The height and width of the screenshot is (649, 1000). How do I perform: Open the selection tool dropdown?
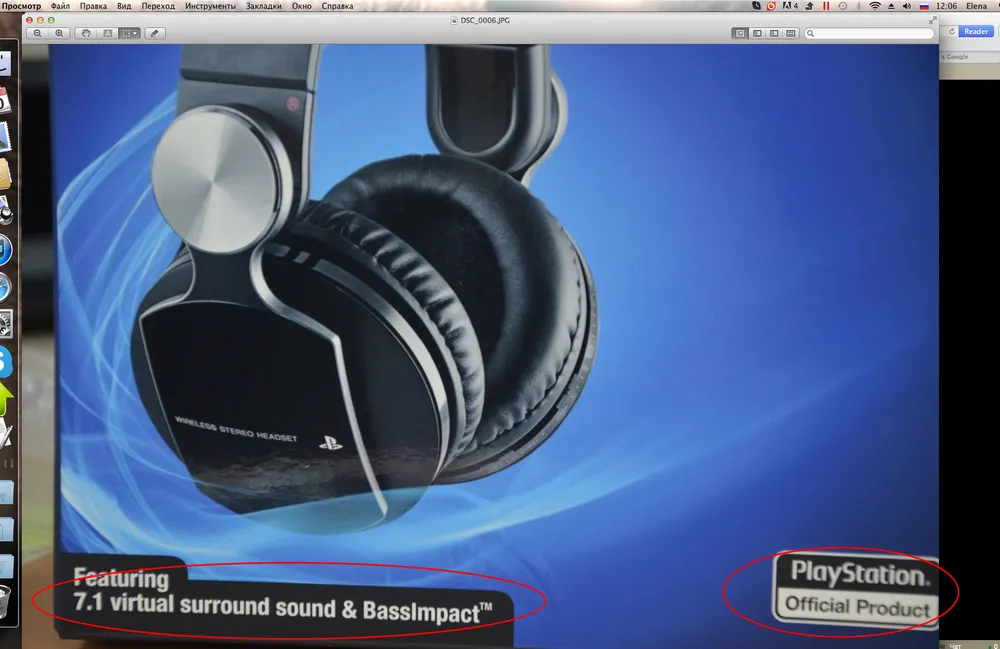click(129, 33)
